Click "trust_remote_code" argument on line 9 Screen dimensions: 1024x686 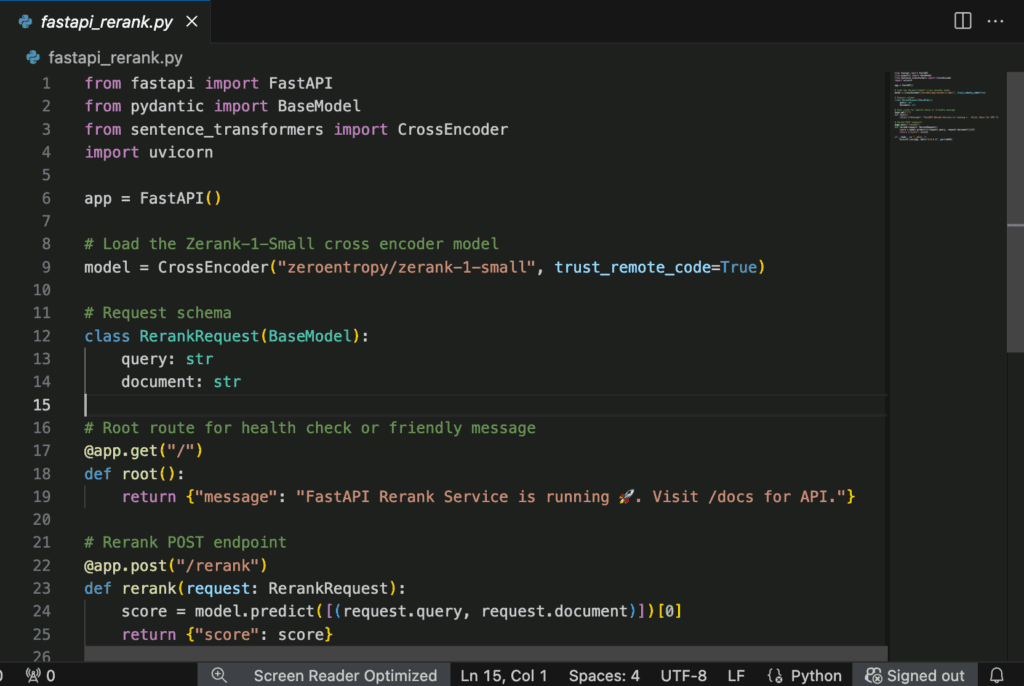[x=632, y=267]
